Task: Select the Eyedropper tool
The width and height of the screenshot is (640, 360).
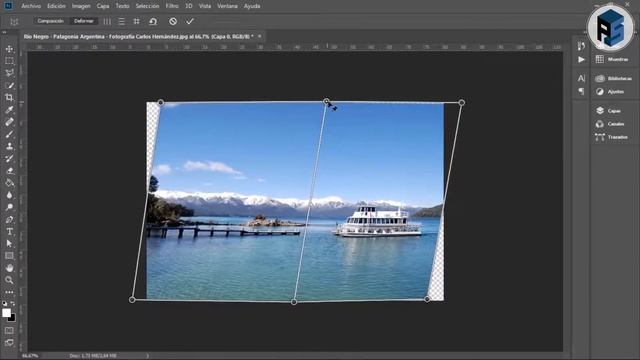Action: tap(9, 110)
